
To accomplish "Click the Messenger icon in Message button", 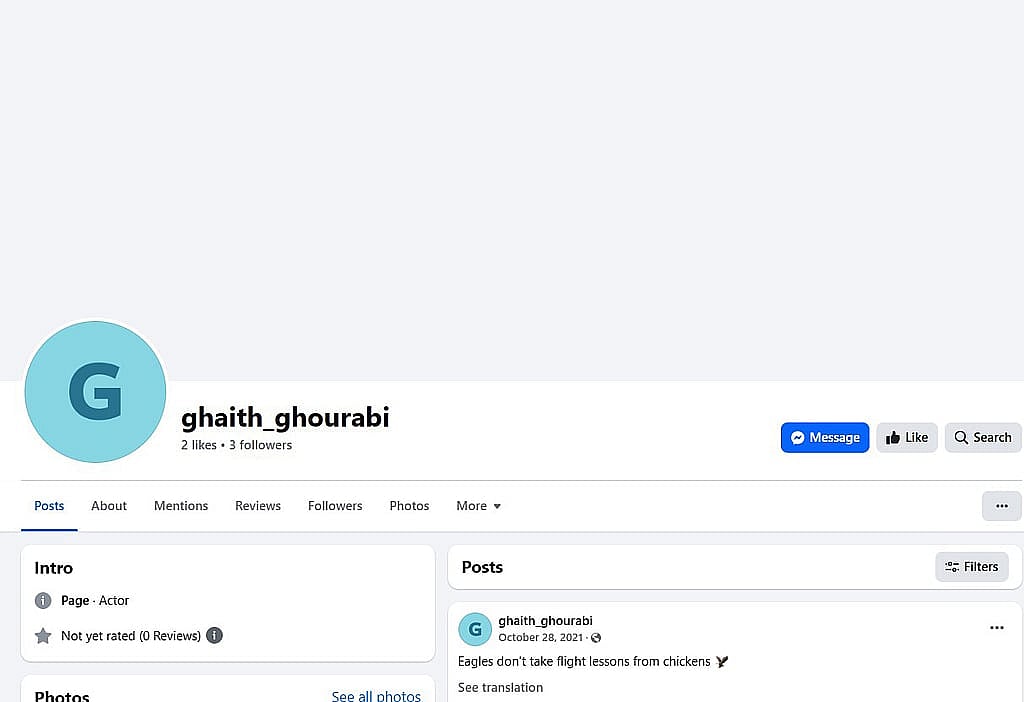I will click(797, 438).
